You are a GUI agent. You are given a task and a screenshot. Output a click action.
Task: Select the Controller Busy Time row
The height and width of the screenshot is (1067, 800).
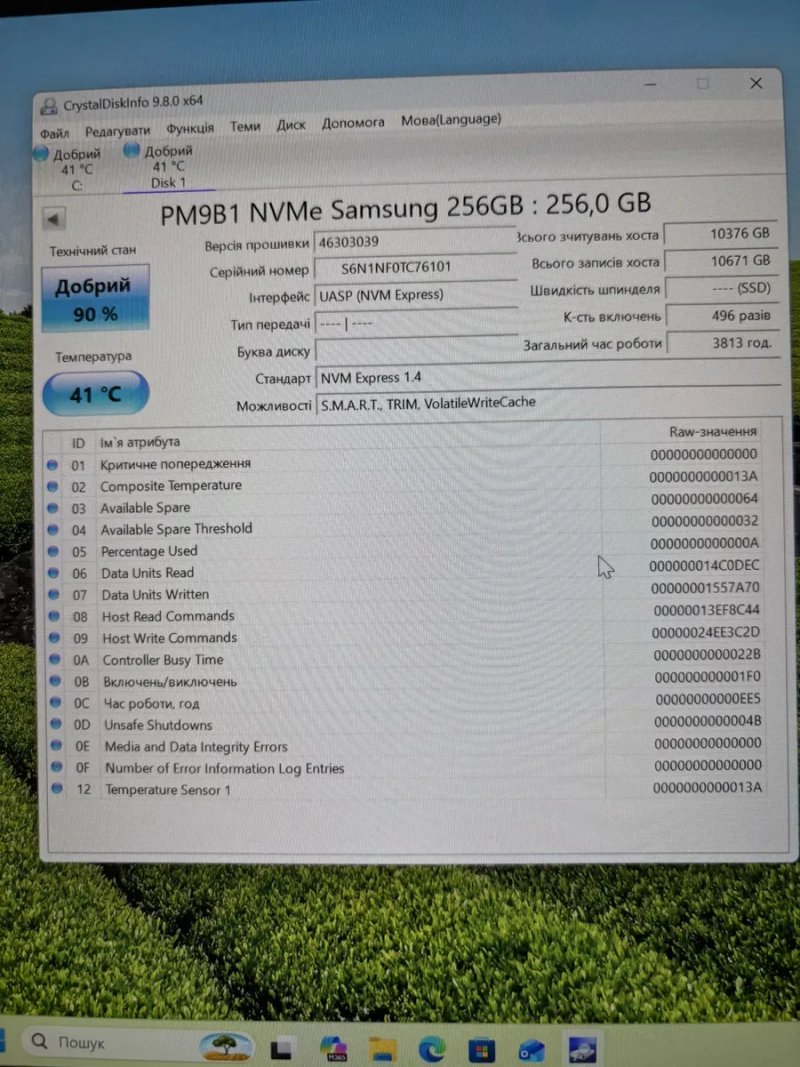[x=407, y=657]
